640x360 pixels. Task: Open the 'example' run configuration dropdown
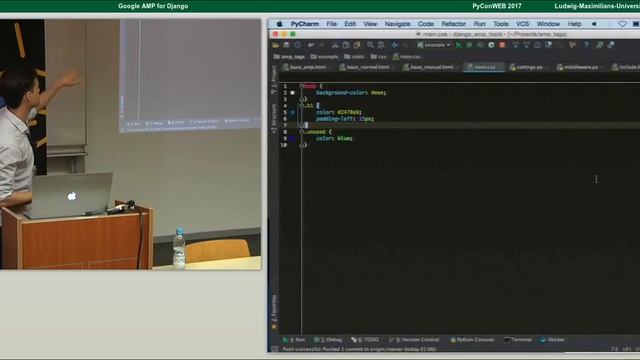tap(434, 45)
